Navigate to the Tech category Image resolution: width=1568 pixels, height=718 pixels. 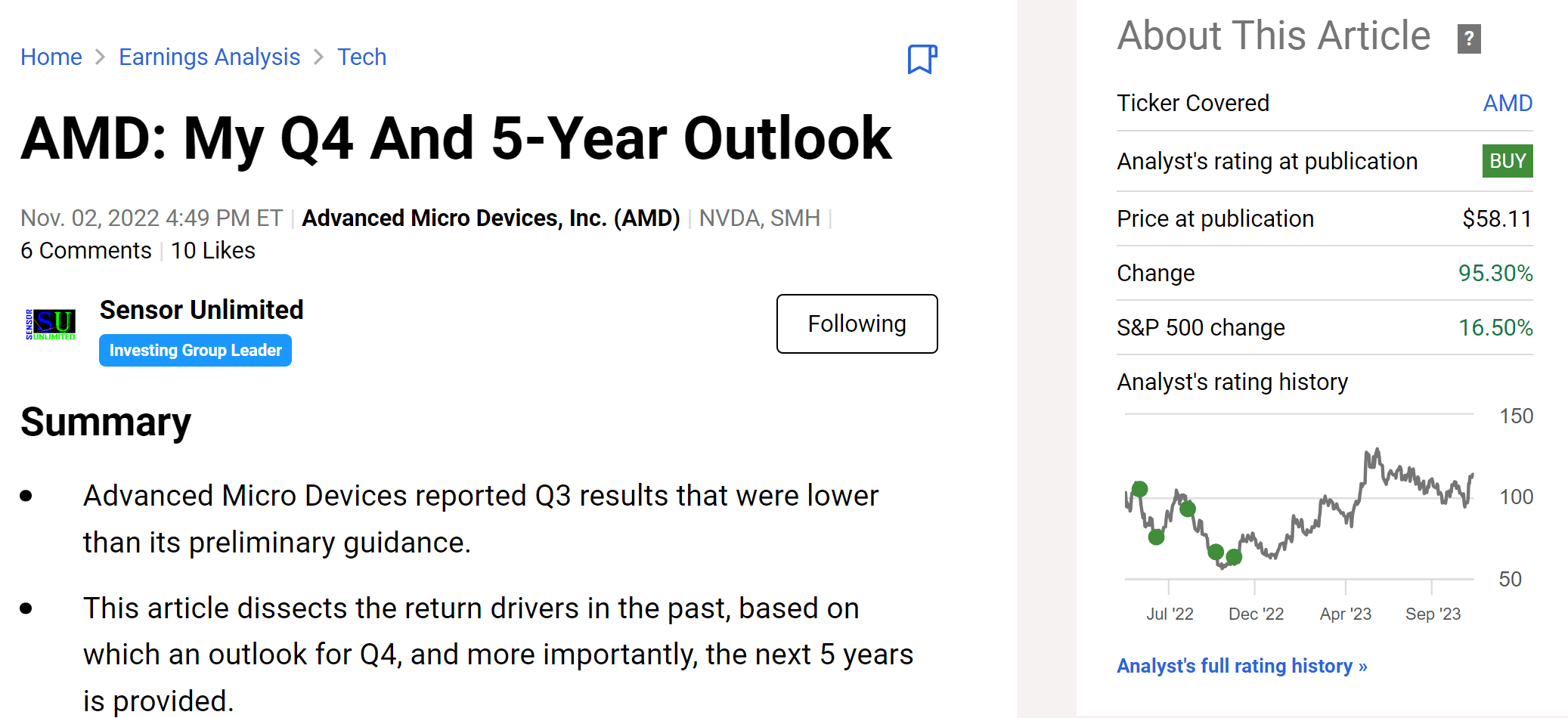point(361,57)
